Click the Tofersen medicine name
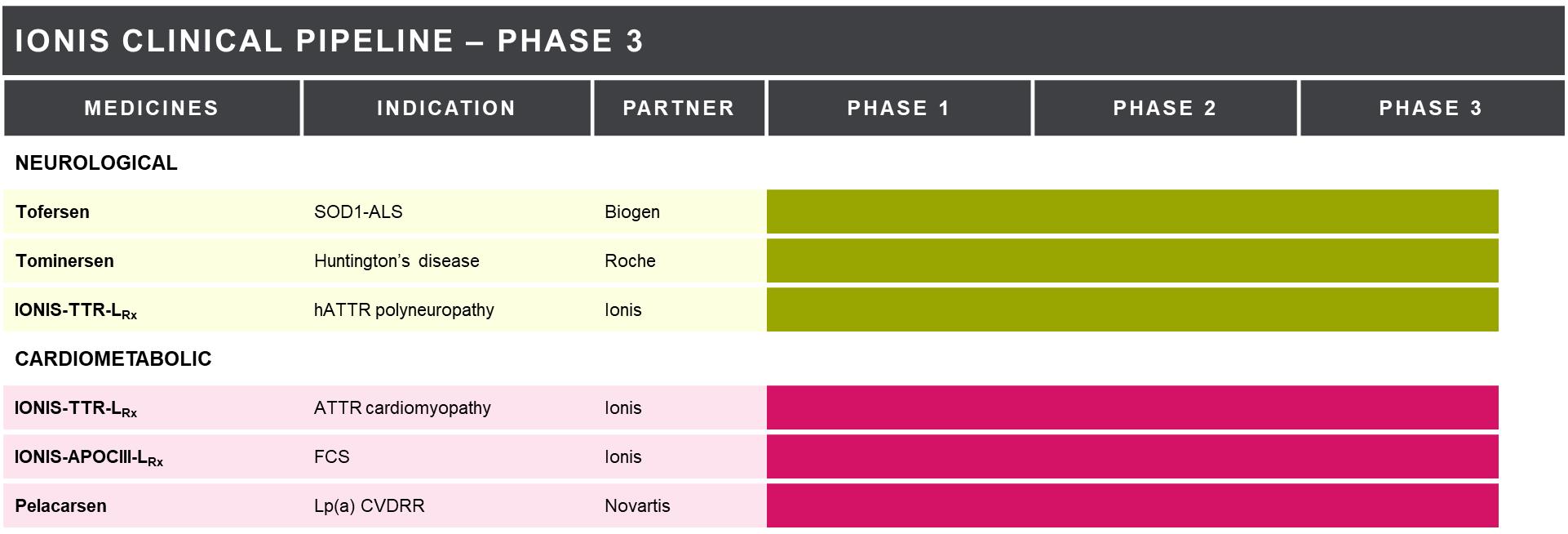Screen dimensions: 1568x534 coord(53,212)
